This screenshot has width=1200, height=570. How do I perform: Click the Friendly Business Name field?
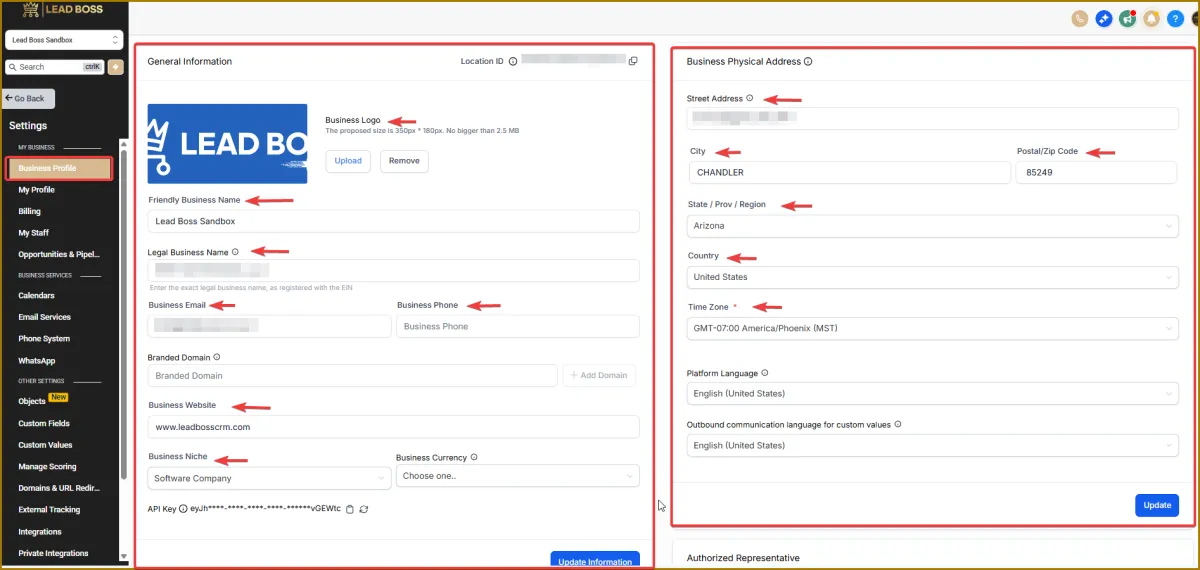pos(393,221)
